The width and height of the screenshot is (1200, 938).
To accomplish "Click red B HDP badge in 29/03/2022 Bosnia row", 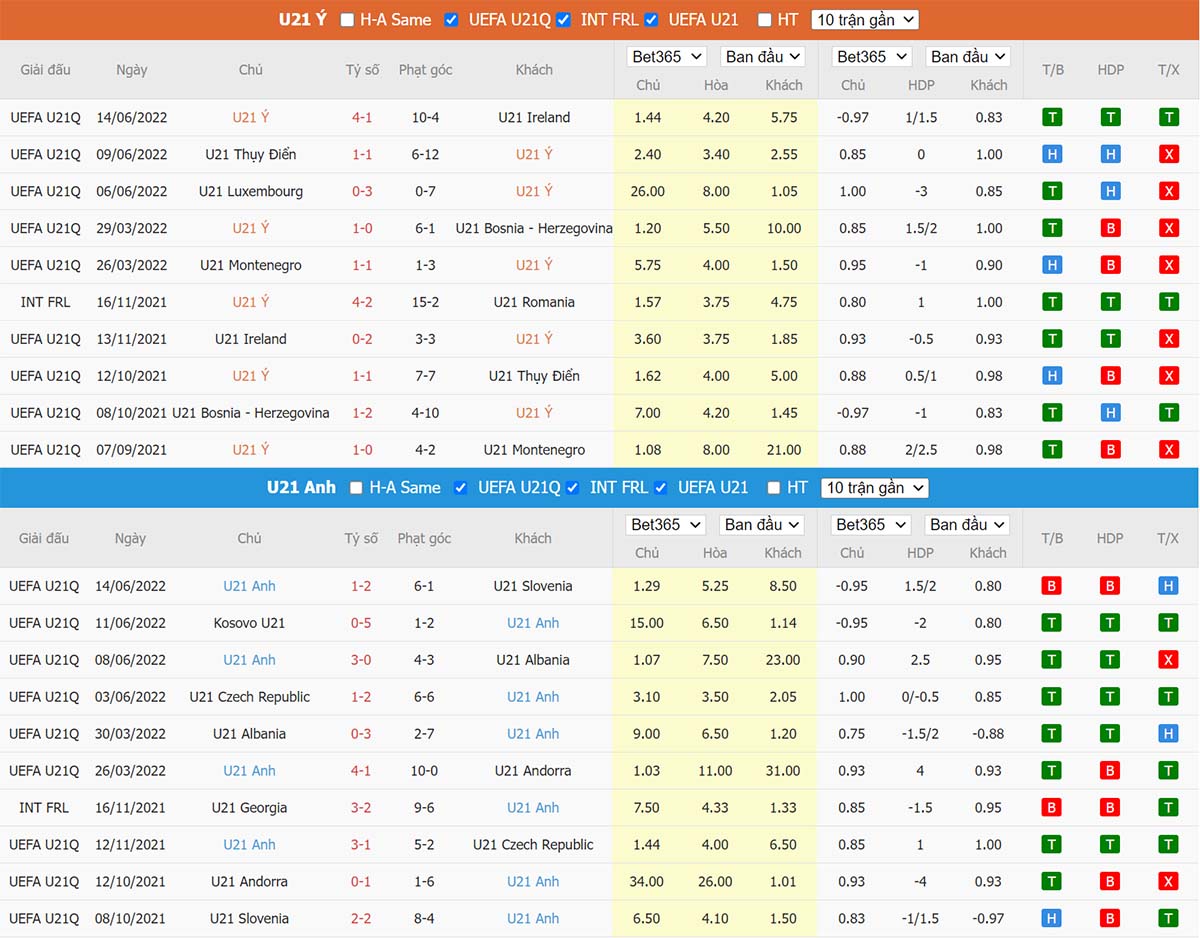I will (1110, 228).
